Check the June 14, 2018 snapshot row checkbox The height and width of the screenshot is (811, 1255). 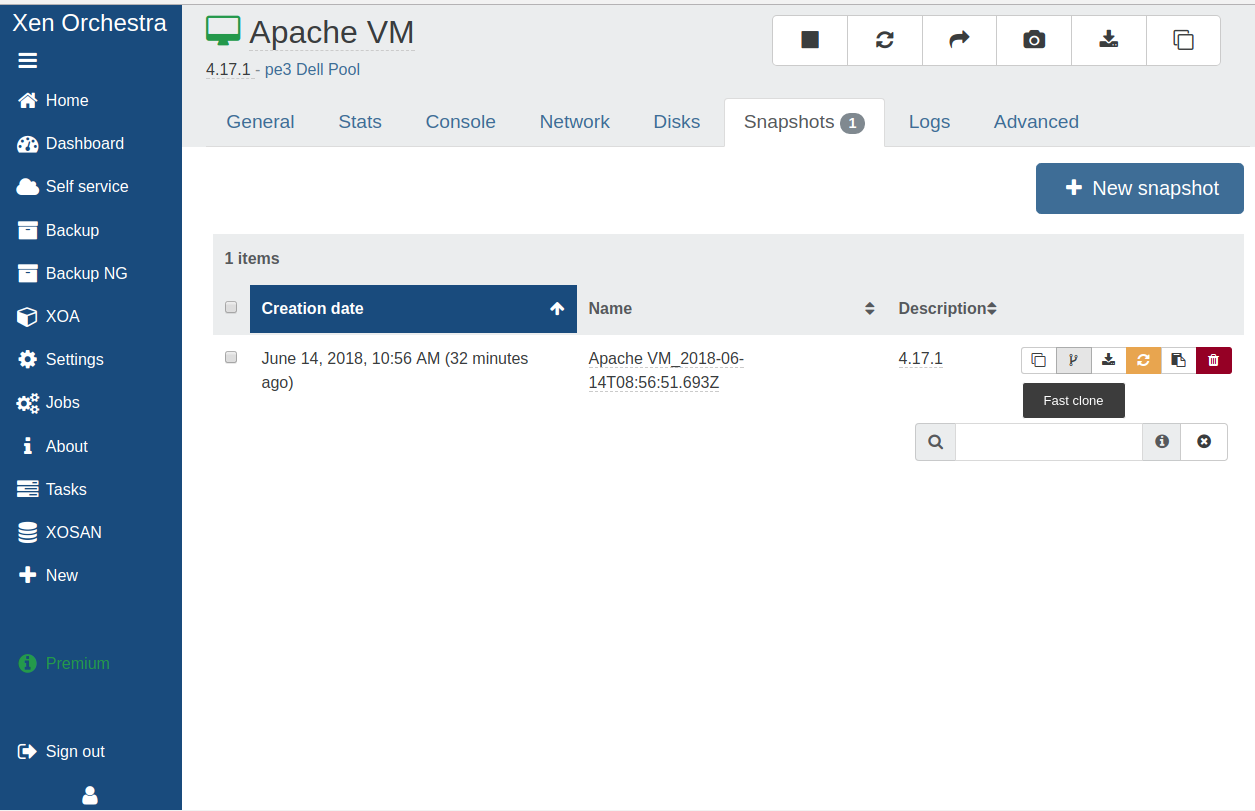pyautogui.click(x=231, y=357)
